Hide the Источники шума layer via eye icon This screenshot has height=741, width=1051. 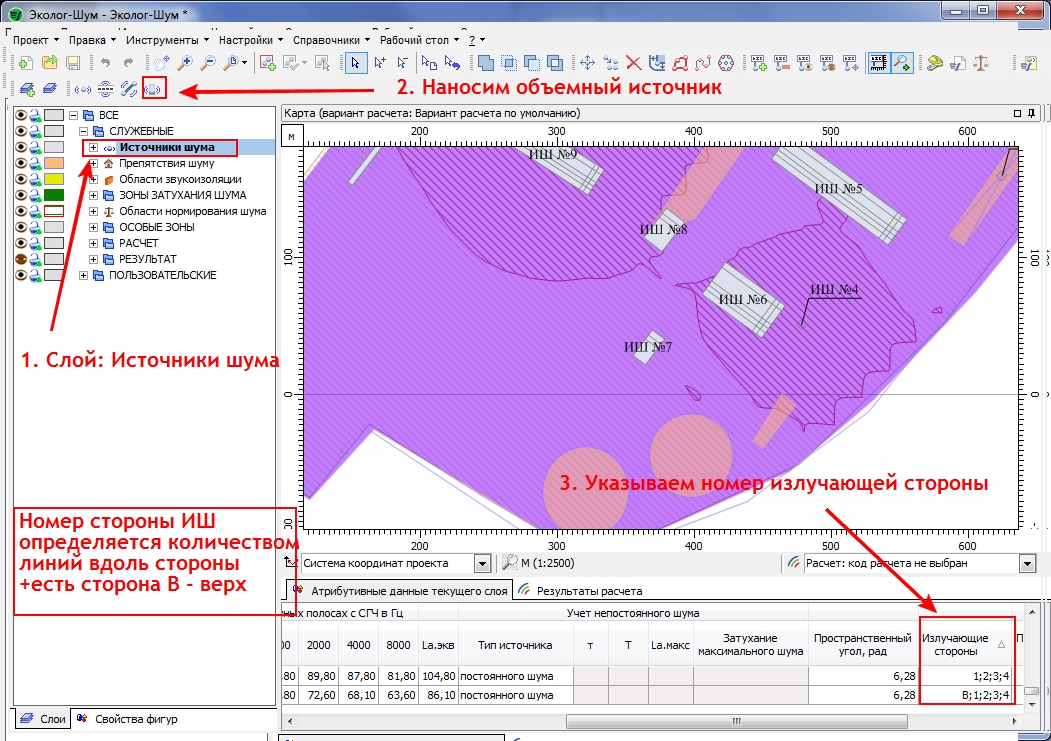tap(22, 147)
